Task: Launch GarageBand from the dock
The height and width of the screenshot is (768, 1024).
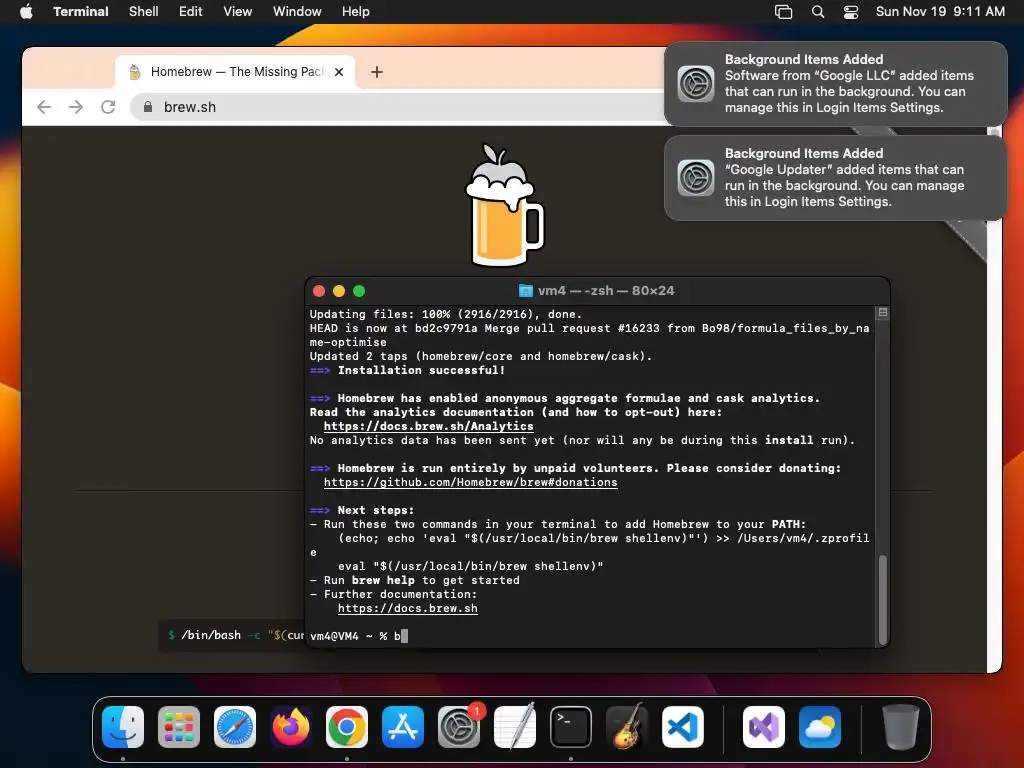Action: (x=627, y=727)
